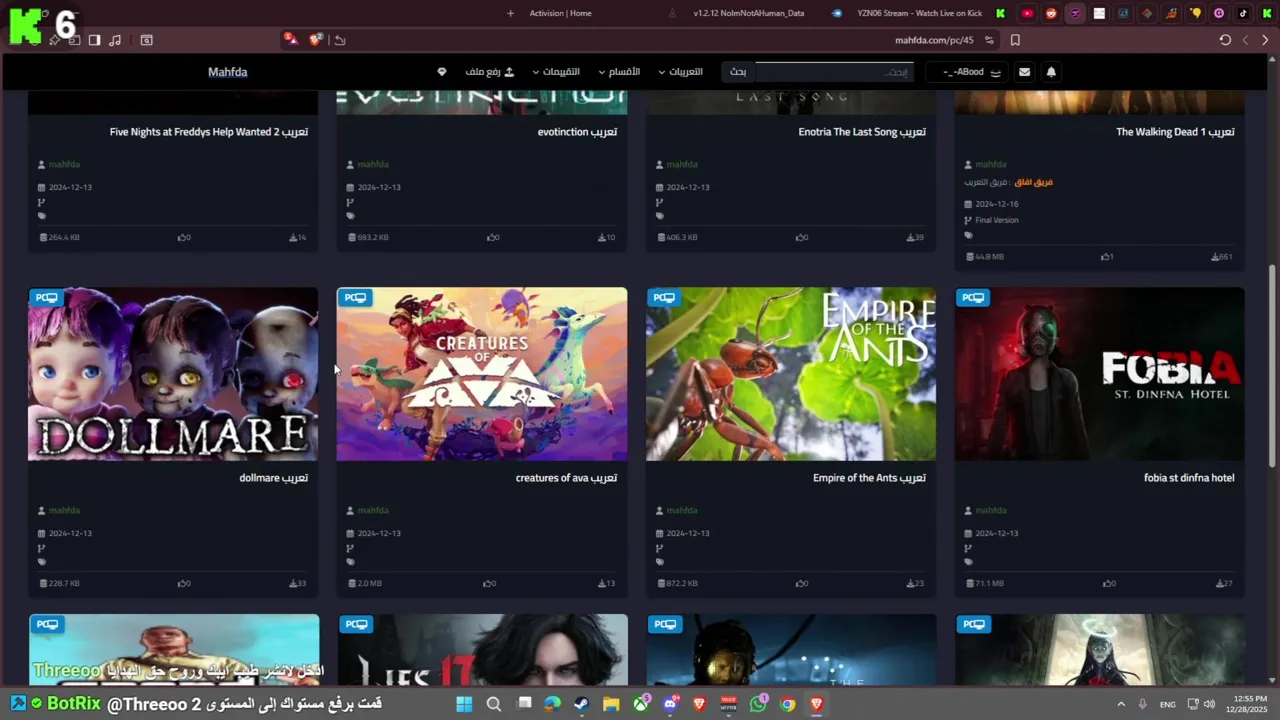Open Xbox app from the taskbar
The width and height of the screenshot is (1280, 720).
pyautogui.click(x=641, y=704)
